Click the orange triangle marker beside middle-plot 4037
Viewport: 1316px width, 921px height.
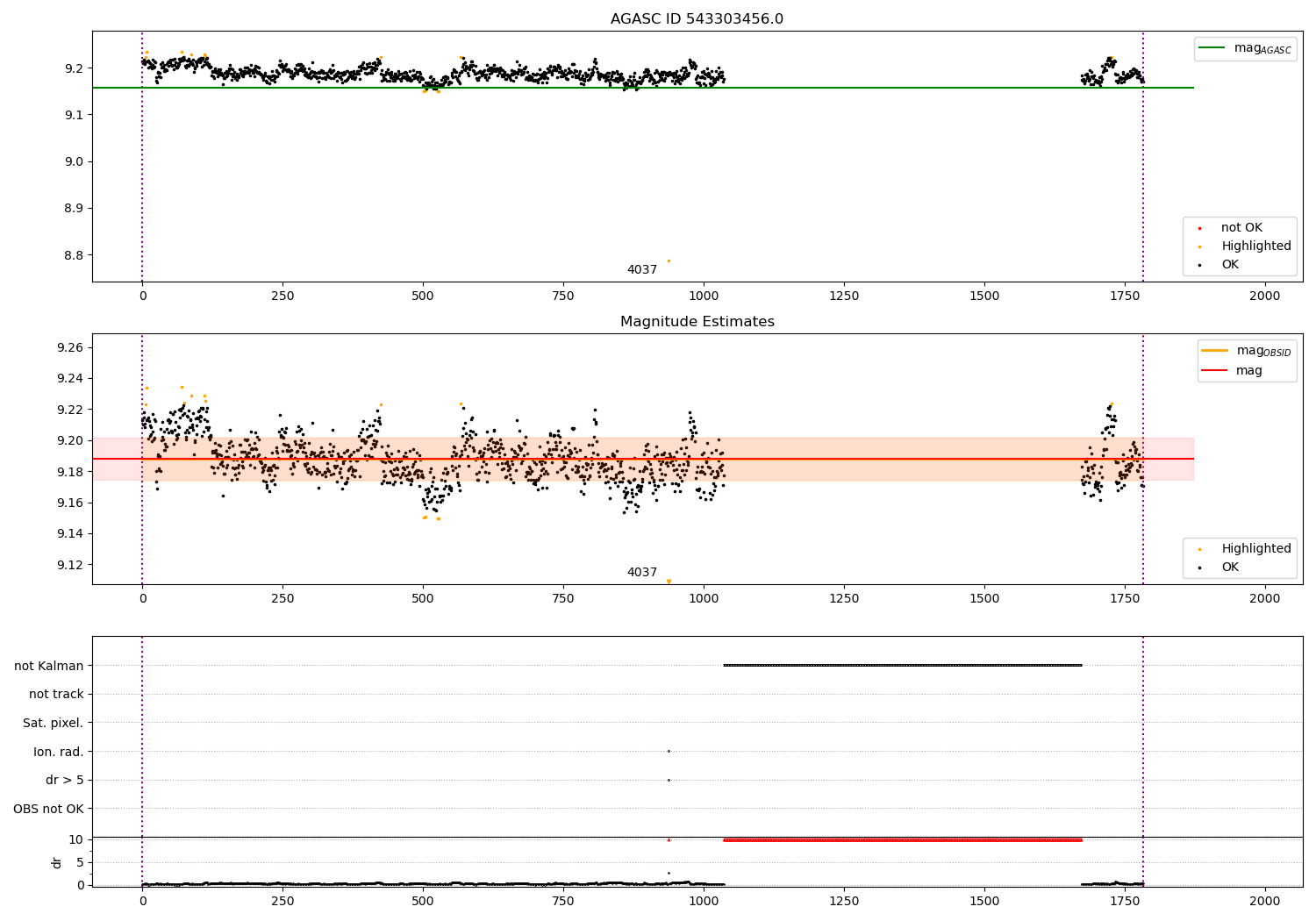click(669, 582)
